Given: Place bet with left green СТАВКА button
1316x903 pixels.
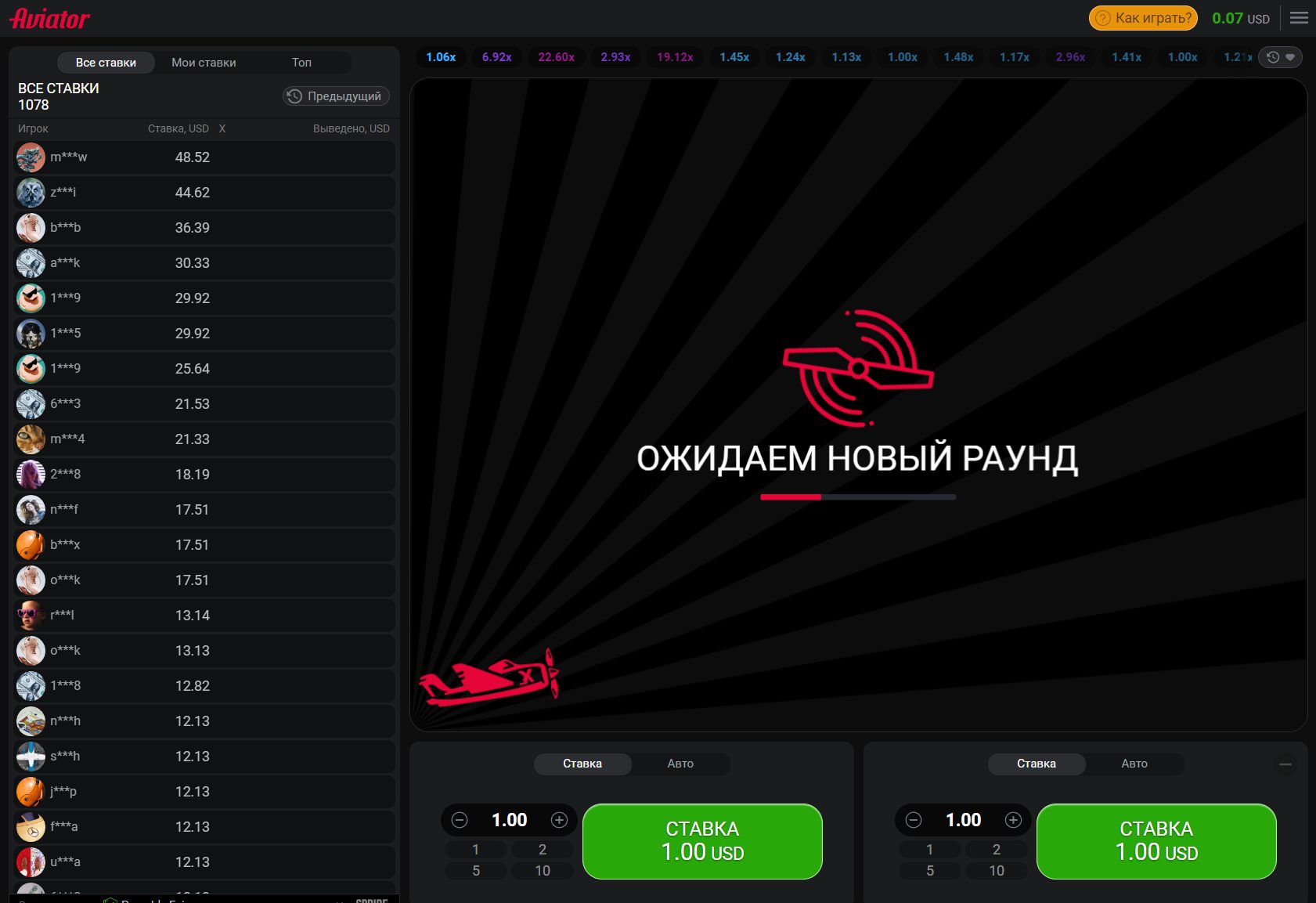Looking at the screenshot, I should pos(702,841).
